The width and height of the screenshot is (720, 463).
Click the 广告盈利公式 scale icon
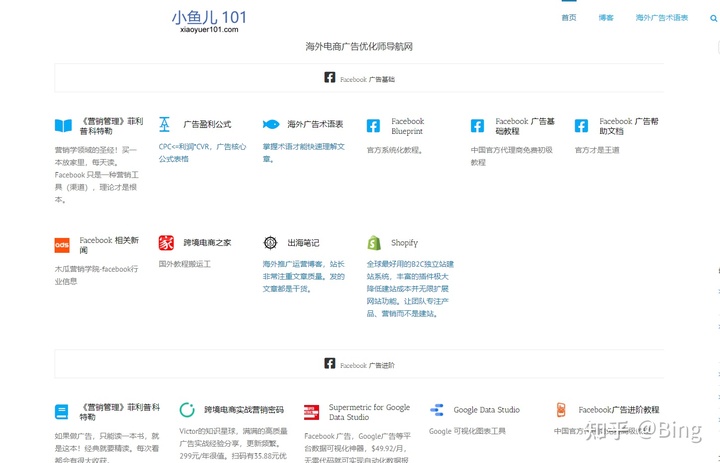tap(164, 124)
